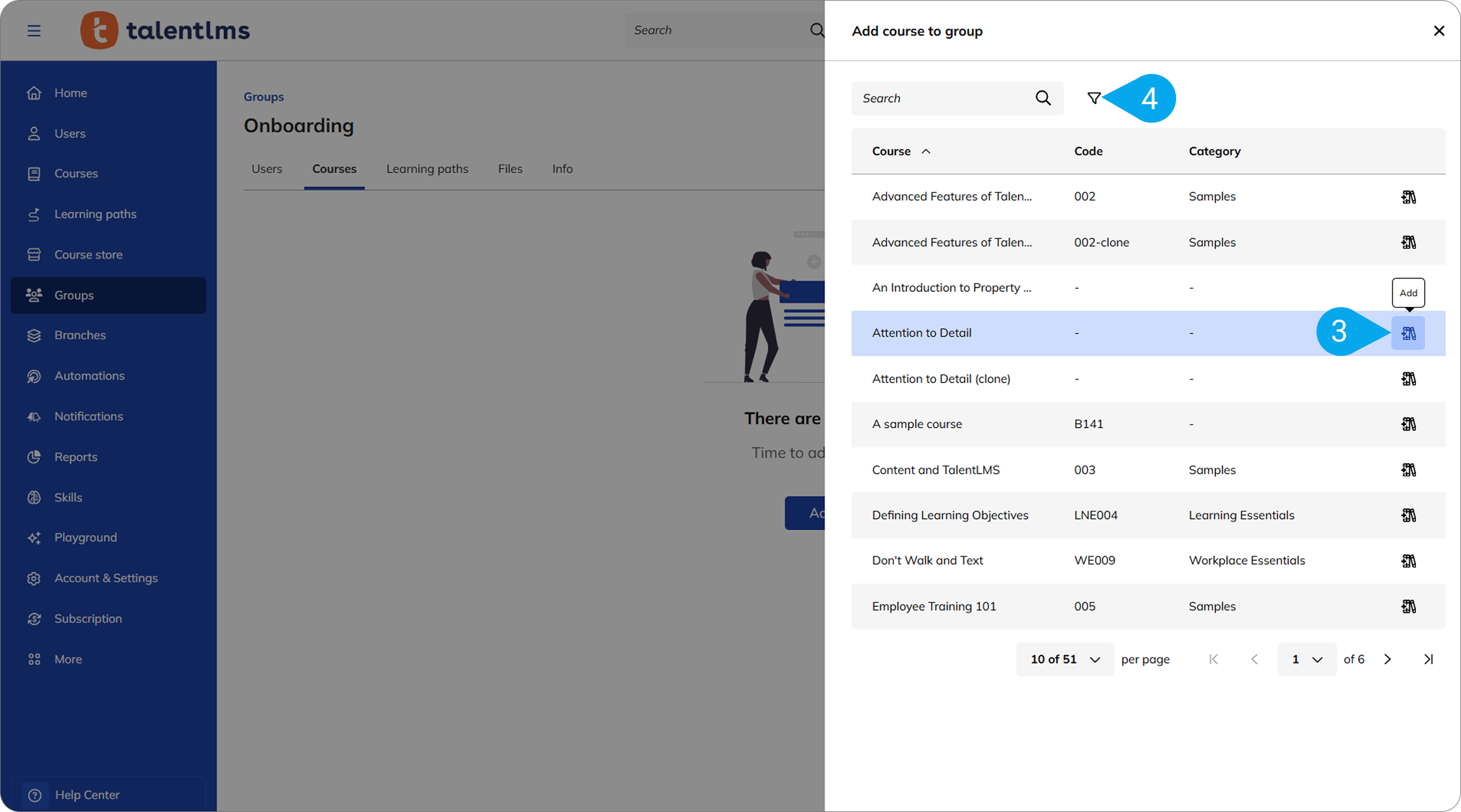1461x812 pixels.
Task: Open Courses in the sidebar
Action: [108, 174]
